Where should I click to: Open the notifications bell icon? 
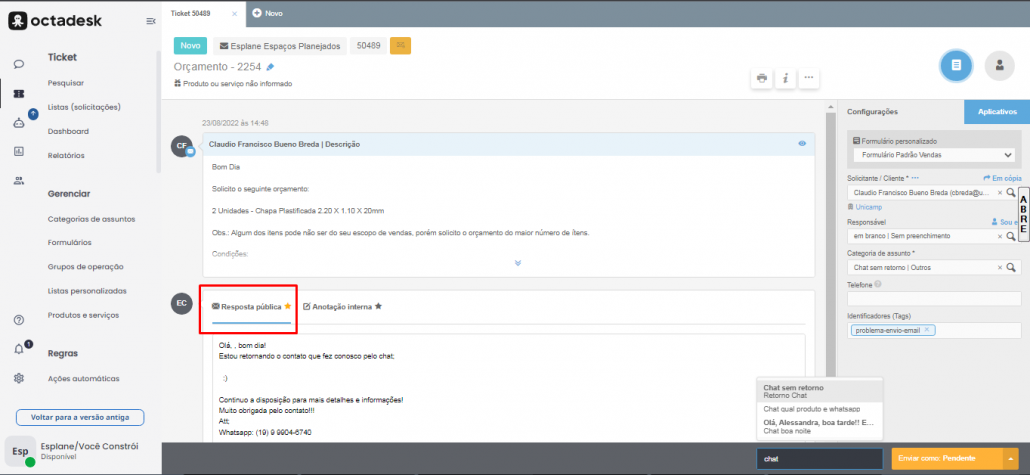[x=19, y=349]
